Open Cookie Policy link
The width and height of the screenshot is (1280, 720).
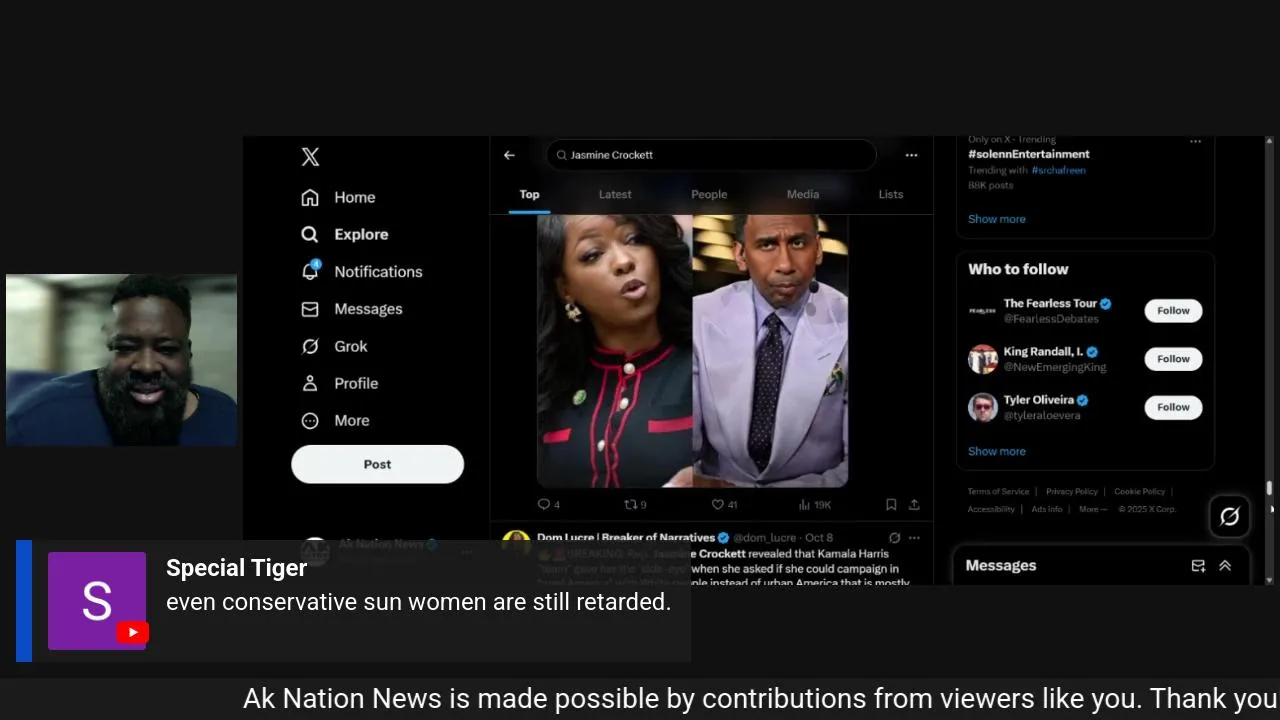coord(1139,492)
